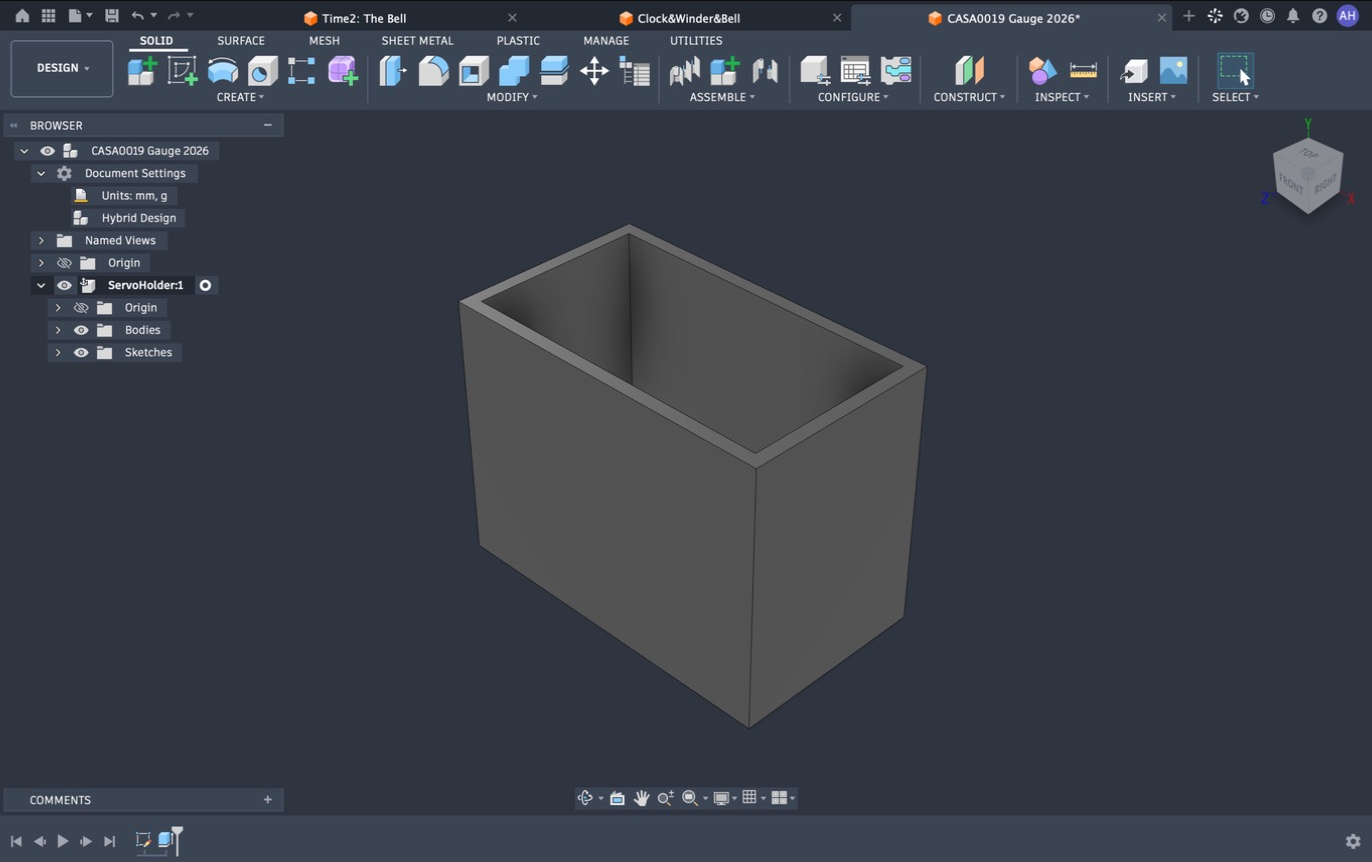Toggle the ServoHolder:1 activate radio button
The width and height of the screenshot is (1372, 862).
(x=205, y=285)
